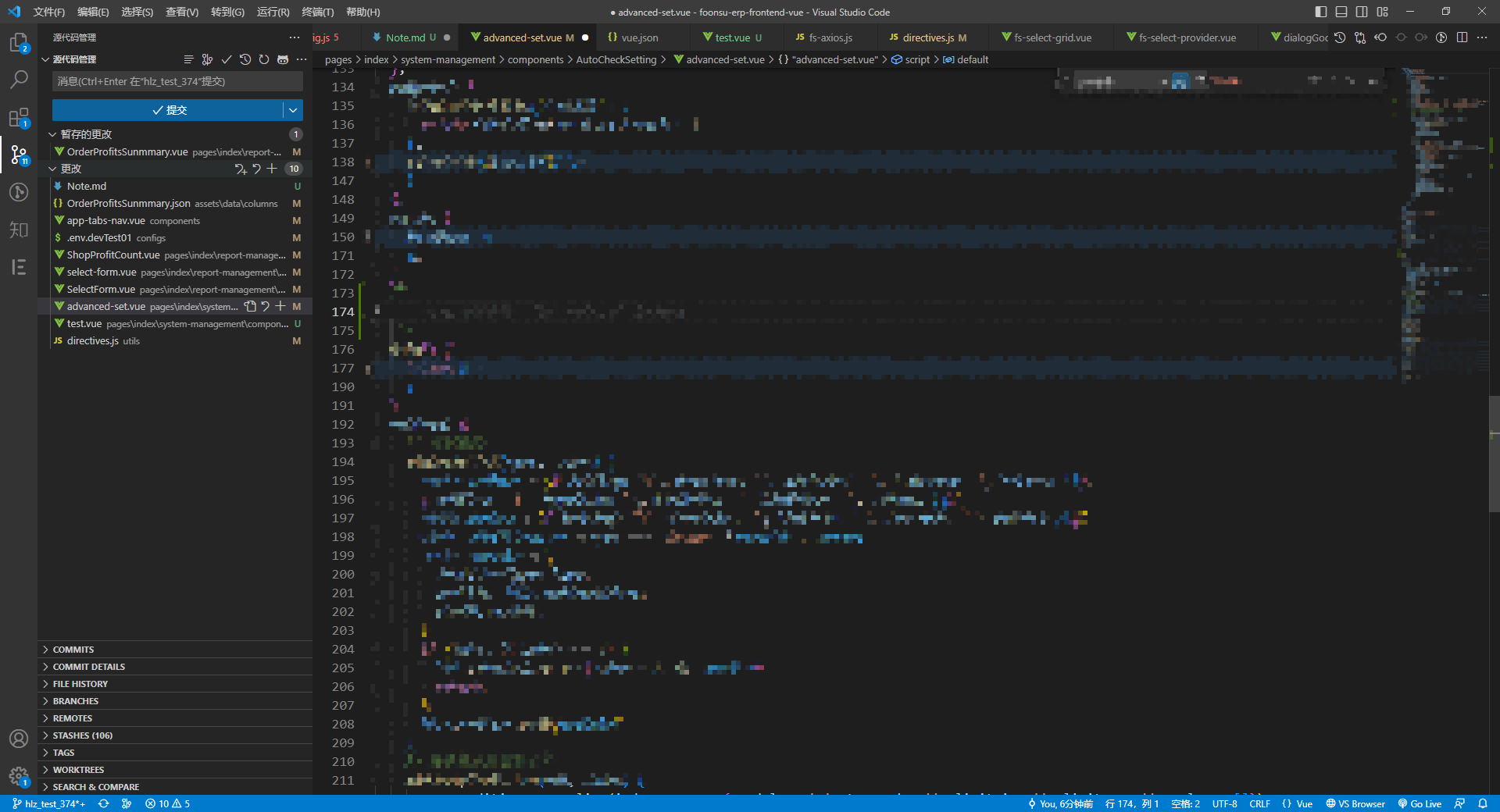Open editor more actions ellipsis
The image size is (1500, 812).
[x=1482, y=37]
